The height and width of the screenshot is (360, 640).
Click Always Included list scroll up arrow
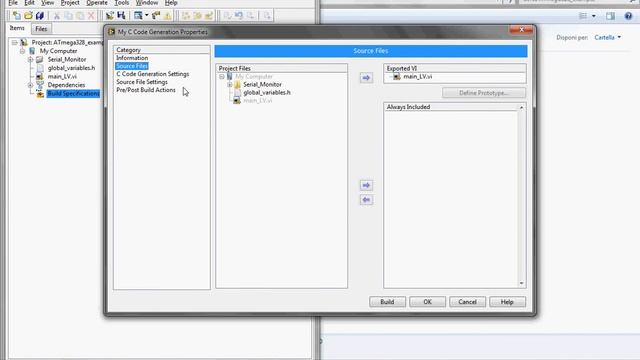pos(521,108)
